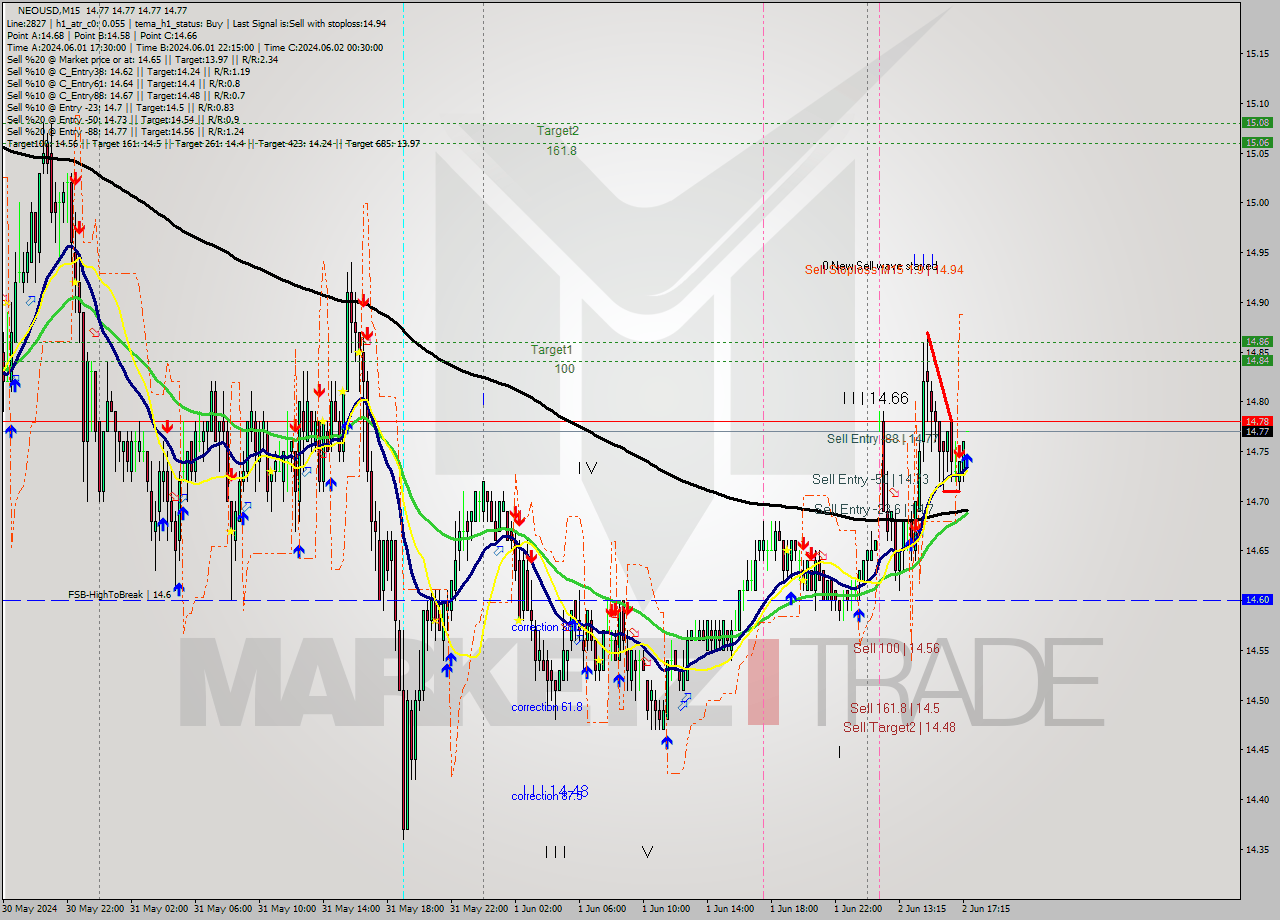Click the '30 May 22:00' time axis label
The image size is (1280, 920).
coord(97,909)
